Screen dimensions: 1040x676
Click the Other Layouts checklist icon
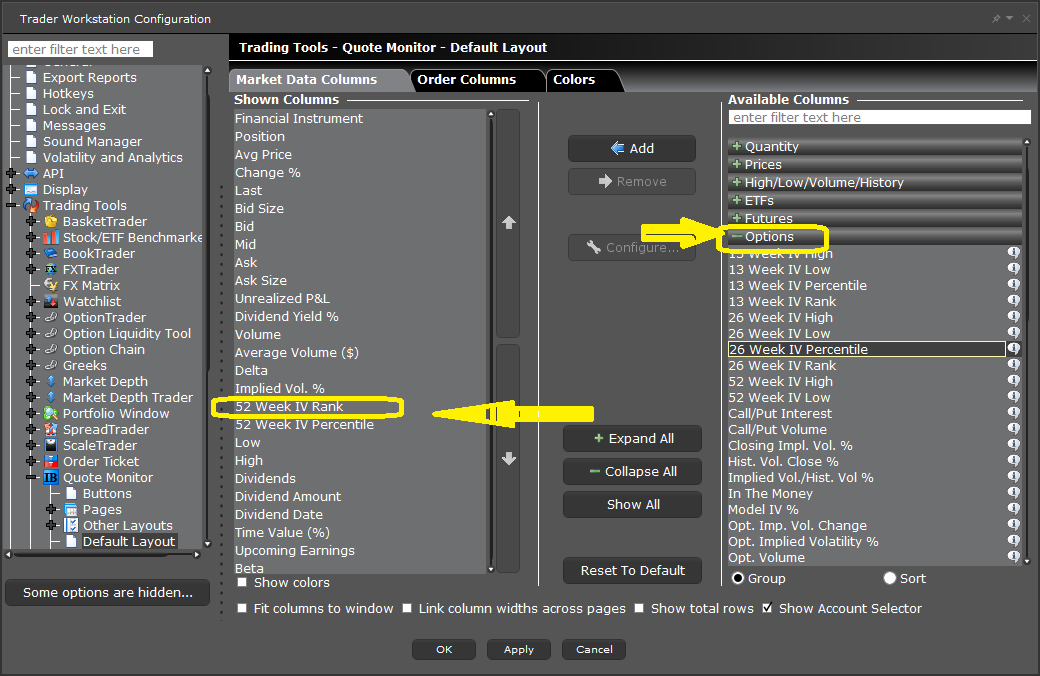(71, 525)
